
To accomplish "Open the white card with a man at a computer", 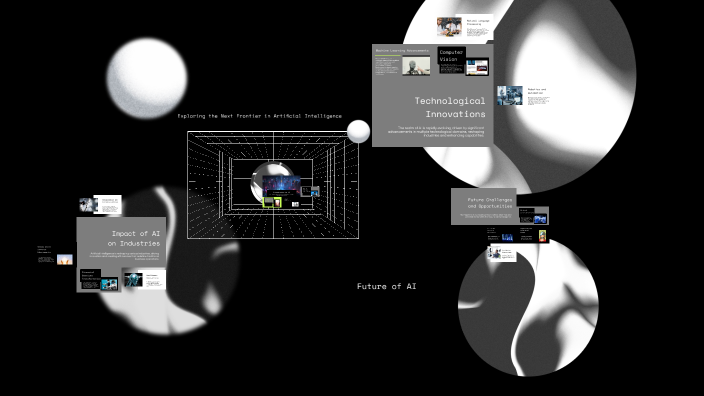I will 502,254.
